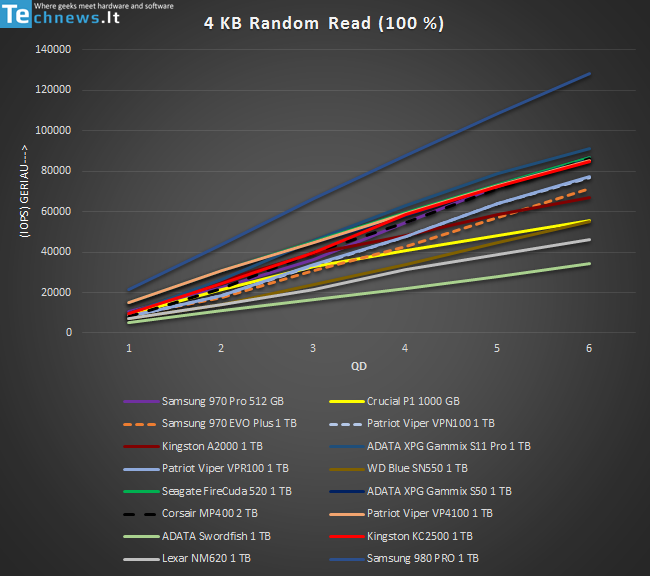650x576 pixels.
Task: Click the yellow Crucial P1 legend swatch
Action: click(347, 402)
